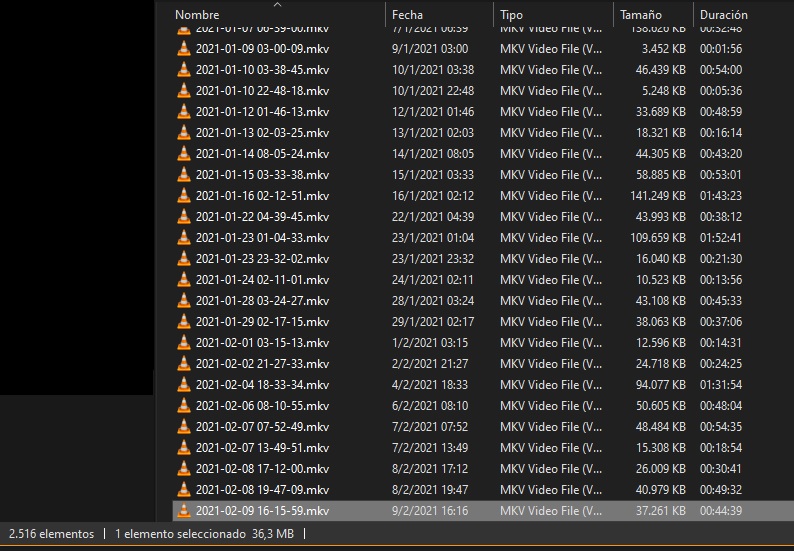
Task: Select file name 2021-01-12 01-46-13.mkv
Action: pos(262,112)
